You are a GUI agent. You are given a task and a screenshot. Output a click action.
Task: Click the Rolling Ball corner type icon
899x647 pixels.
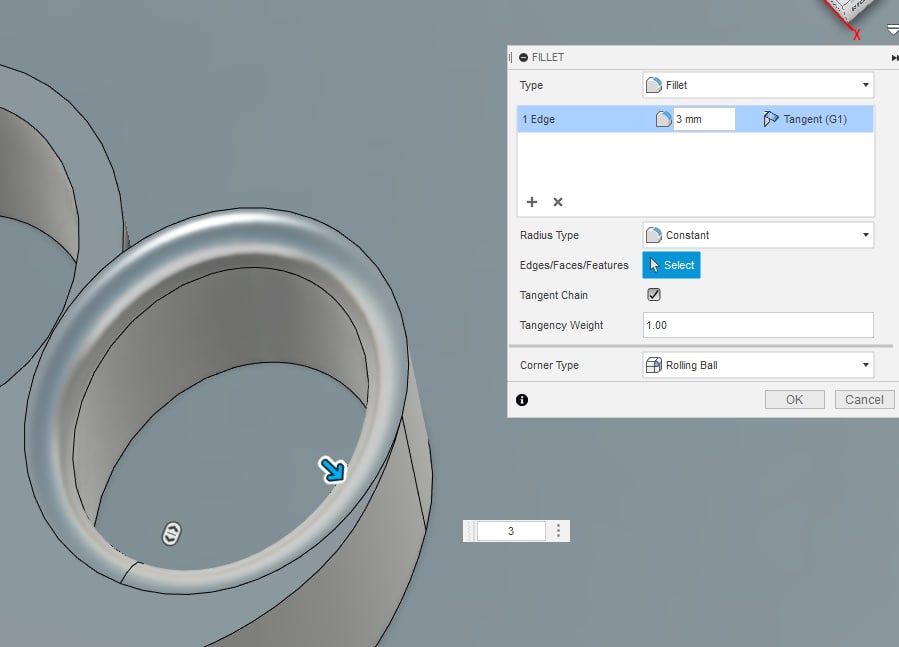point(654,365)
